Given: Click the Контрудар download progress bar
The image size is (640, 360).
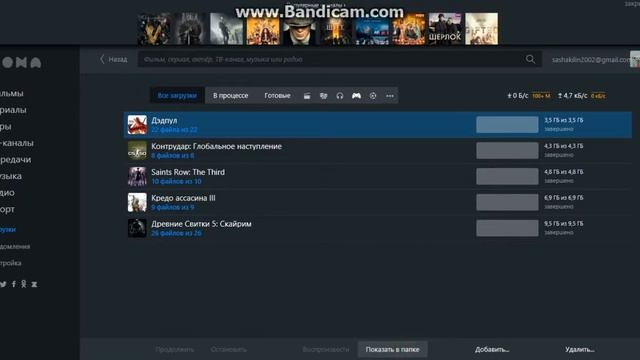Looking at the screenshot, I should 507,150.
